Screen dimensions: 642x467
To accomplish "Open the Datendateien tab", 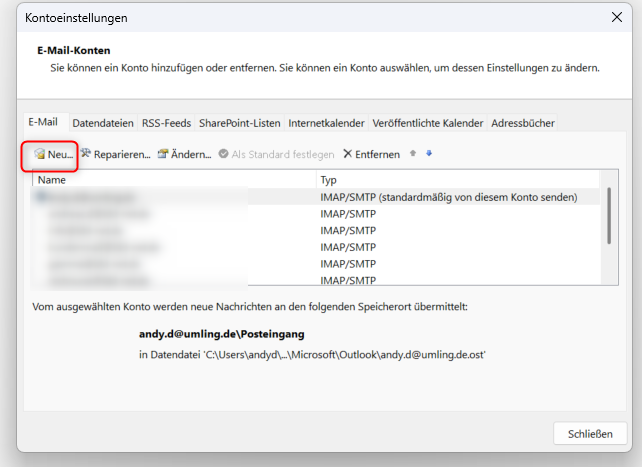I will tap(103, 123).
